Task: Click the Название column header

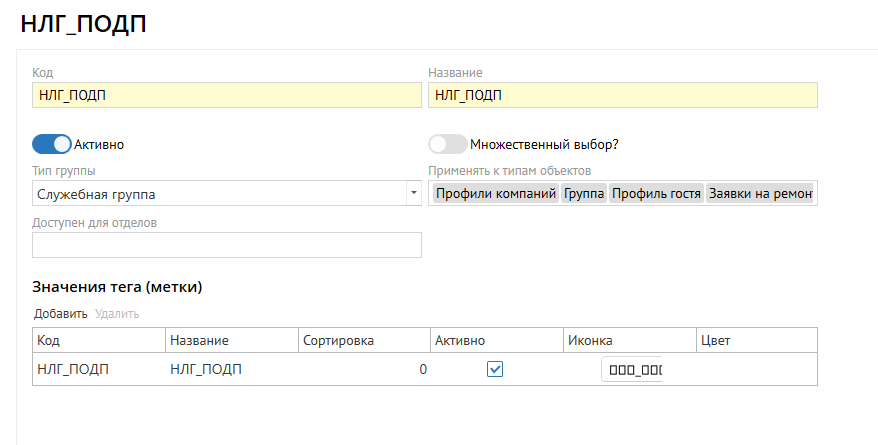Action: pyautogui.click(x=231, y=340)
